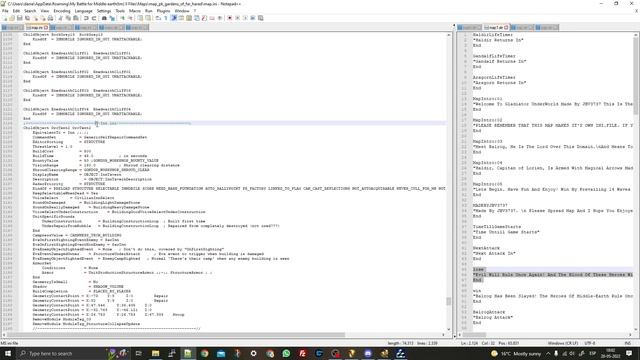Image resolution: width=640 pixels, height=360 pixels.
Task: Save the current file via toolbar
Action: click(20, 18)
